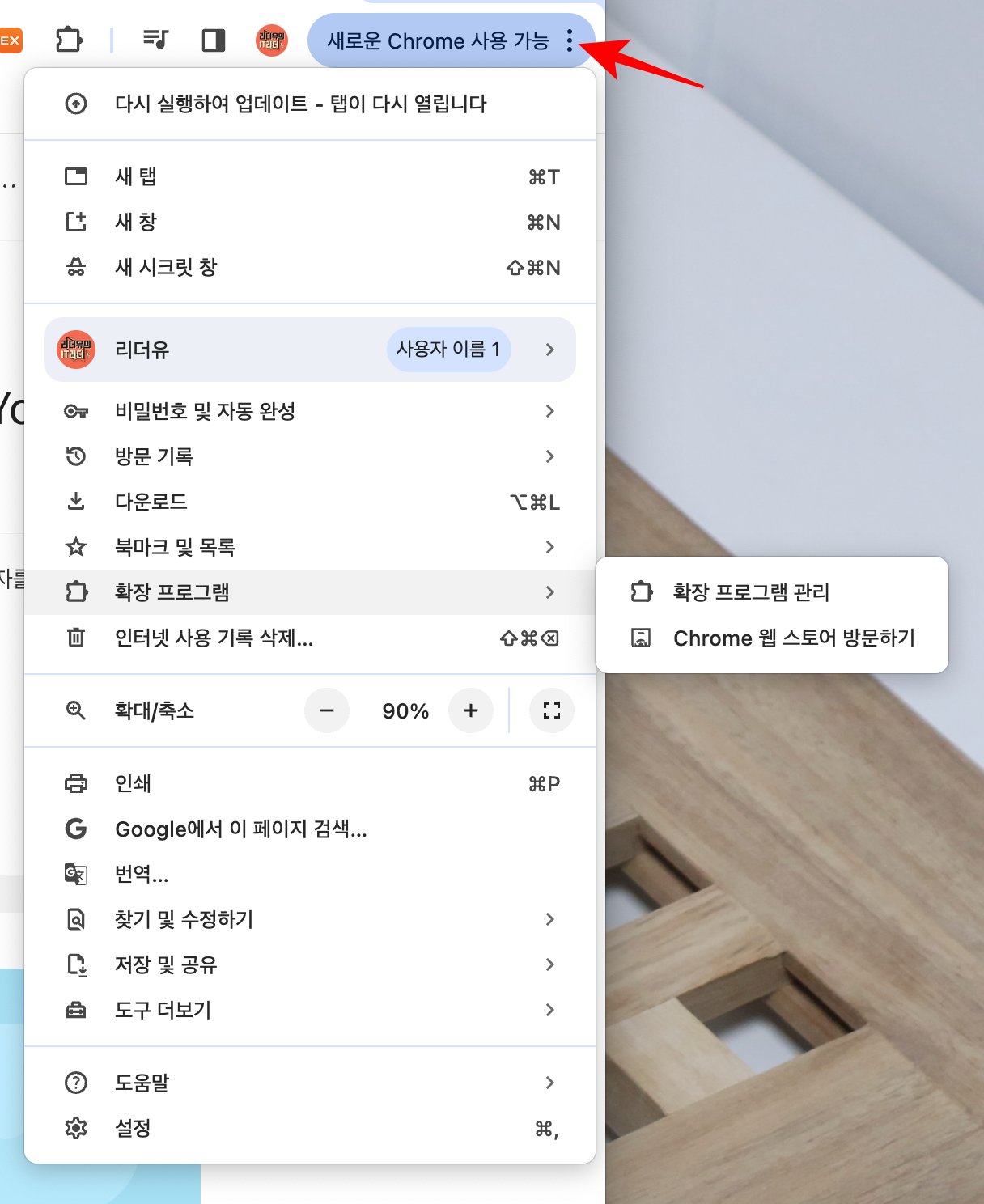Screen dimensions: 984x1204
Task: Expand the '방문 기록' submenu chevron
Action: 550,456
